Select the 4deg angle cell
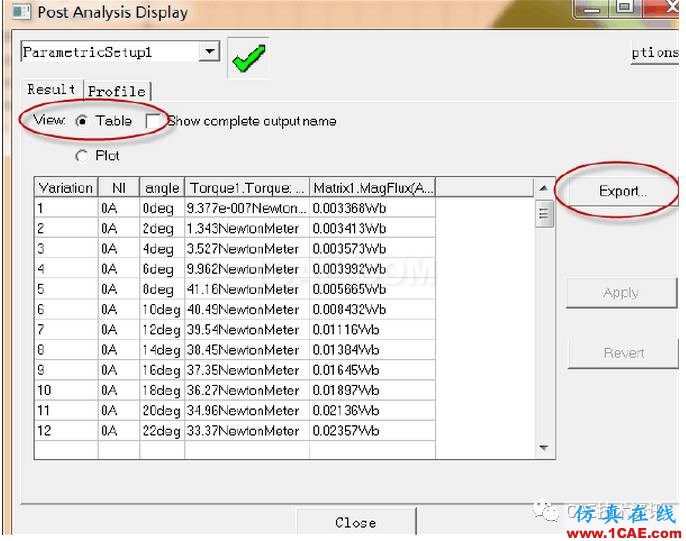The width and height of the screenshot is (686, 541). point(162,248)
